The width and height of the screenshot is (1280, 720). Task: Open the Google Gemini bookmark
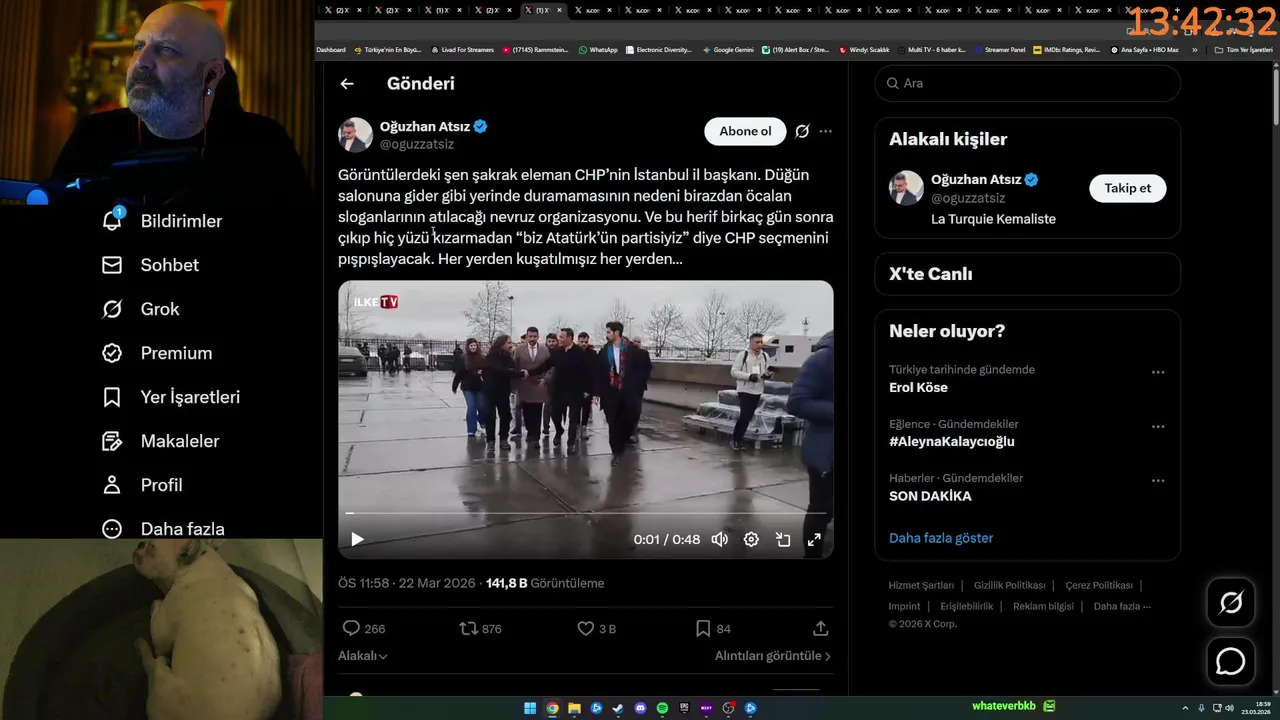click(728, 49)
